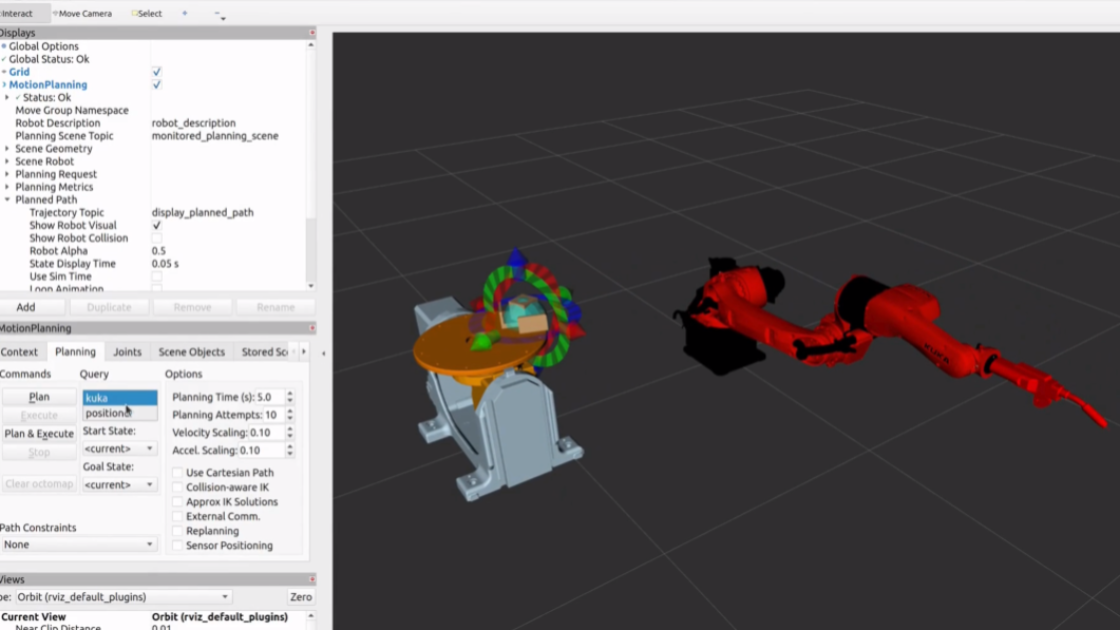Increase the Planning Time spinner value
1120x630 pixels.
pos(290,394)
